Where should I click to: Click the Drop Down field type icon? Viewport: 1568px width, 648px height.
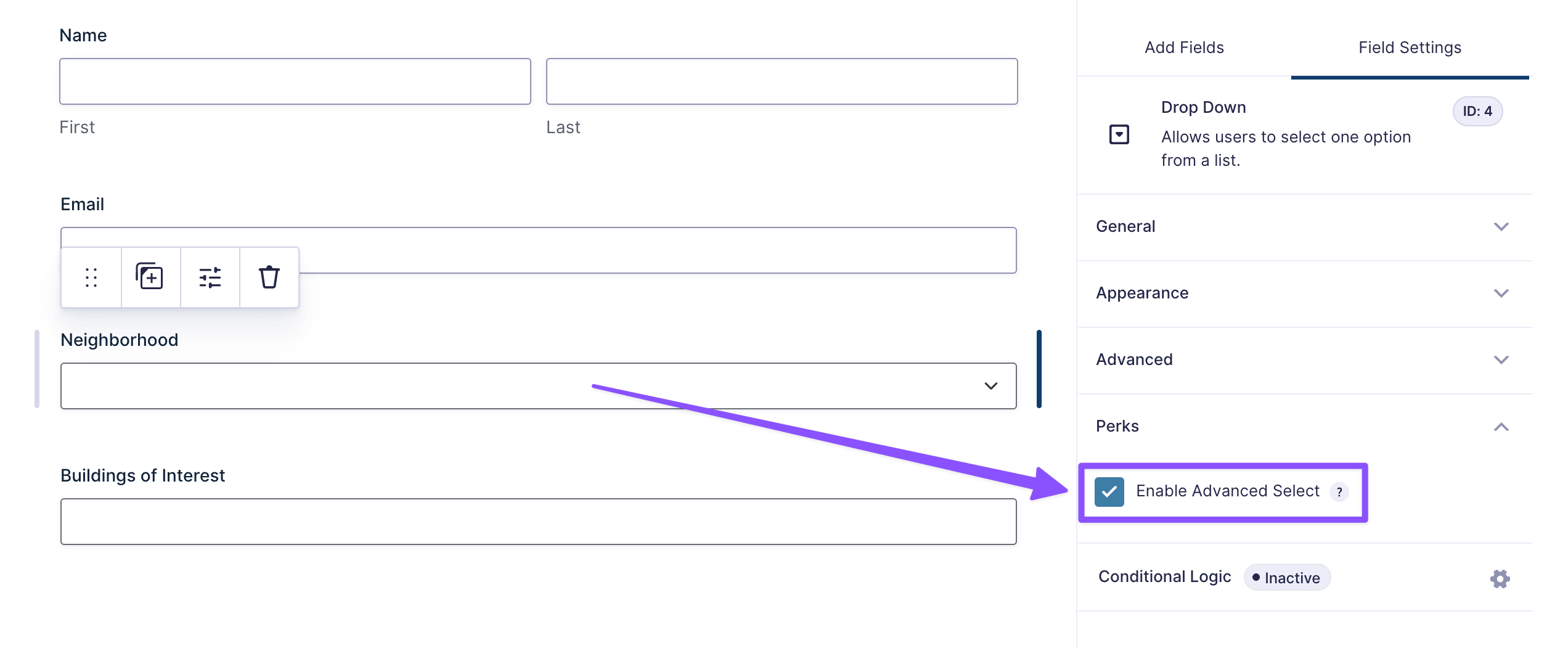click(x=1119, y=134)
